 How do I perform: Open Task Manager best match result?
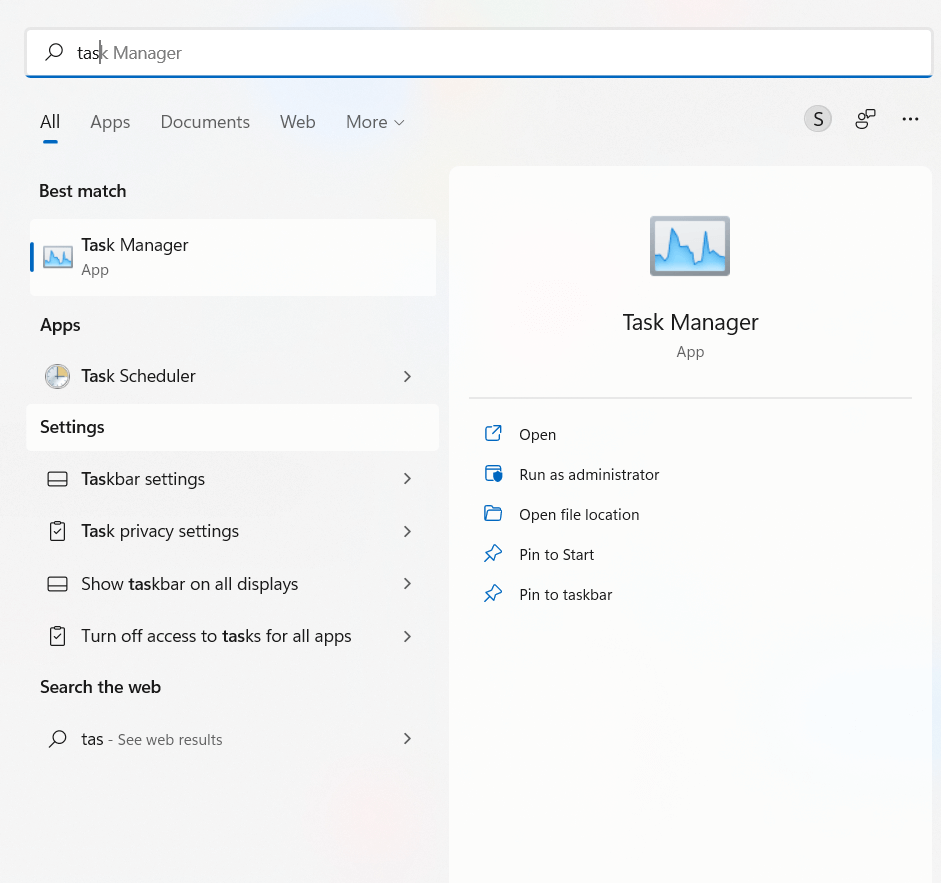pyautogui.click(x=233, y=257)
